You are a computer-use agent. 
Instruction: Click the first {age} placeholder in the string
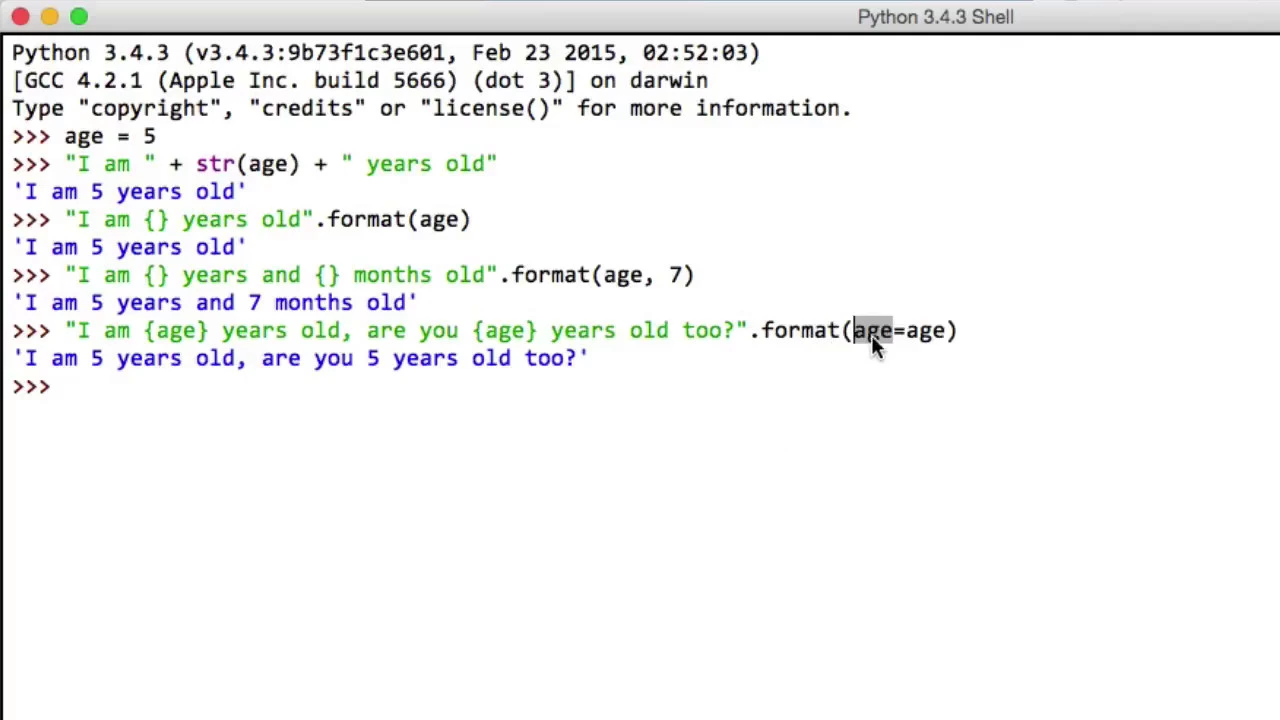176,331
